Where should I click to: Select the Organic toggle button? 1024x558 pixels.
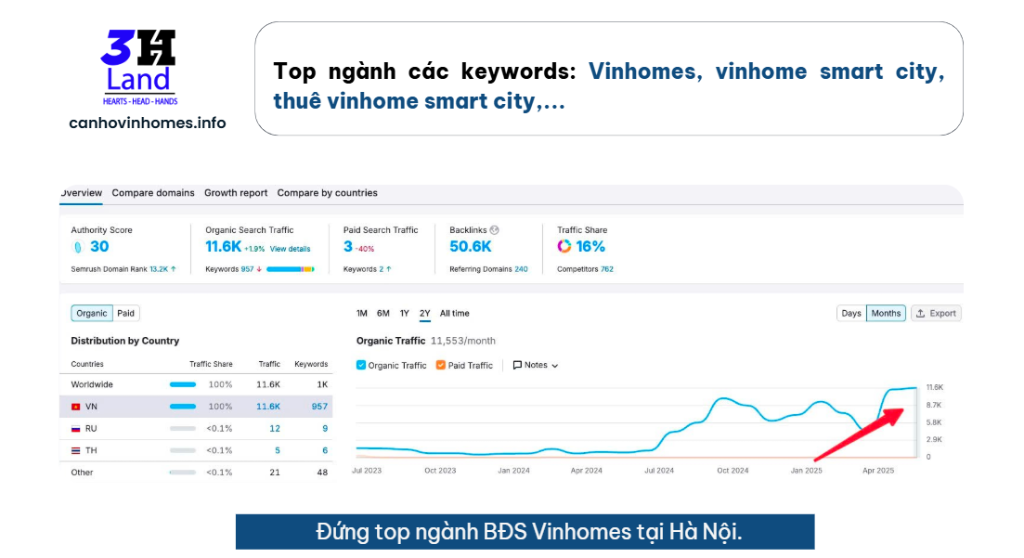(x=91, y=314)
